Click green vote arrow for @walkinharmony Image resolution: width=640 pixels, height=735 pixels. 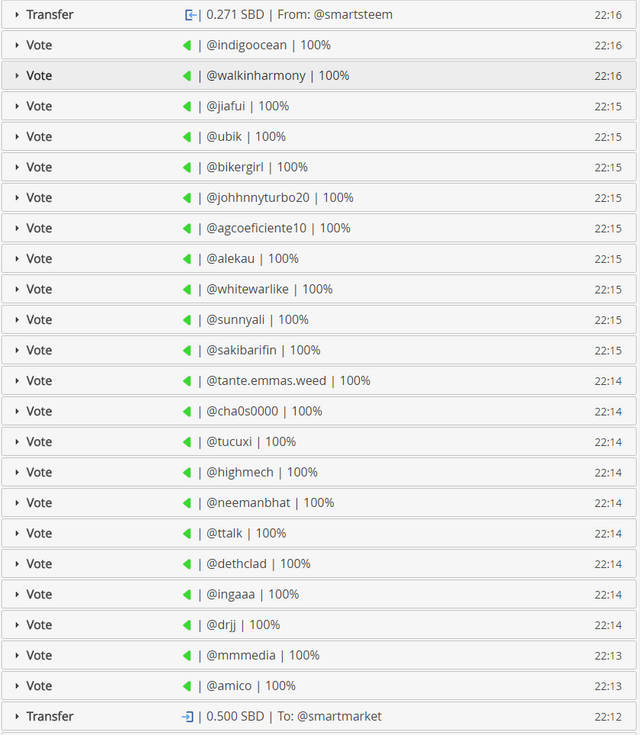click(x=187, y=75)
